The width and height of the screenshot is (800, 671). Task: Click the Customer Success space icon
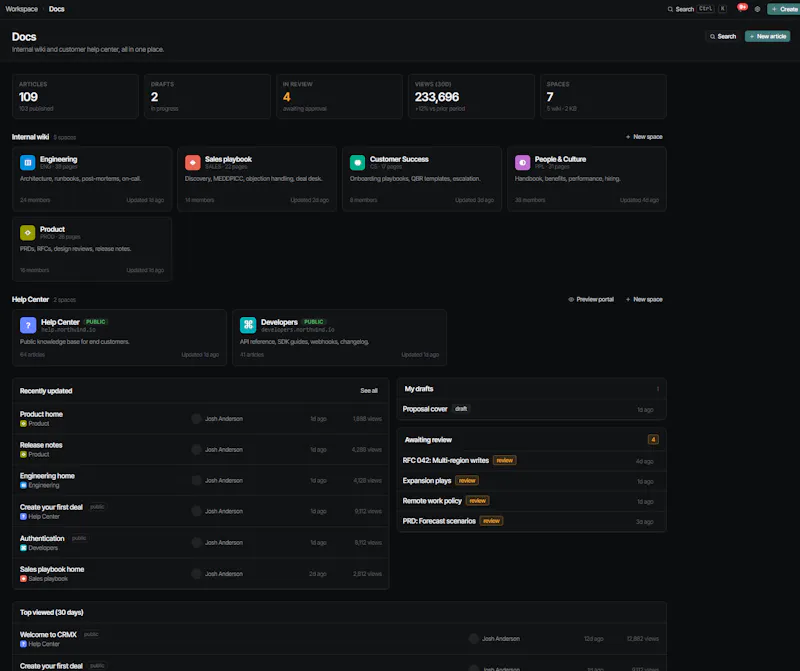[x=357, y=162]
